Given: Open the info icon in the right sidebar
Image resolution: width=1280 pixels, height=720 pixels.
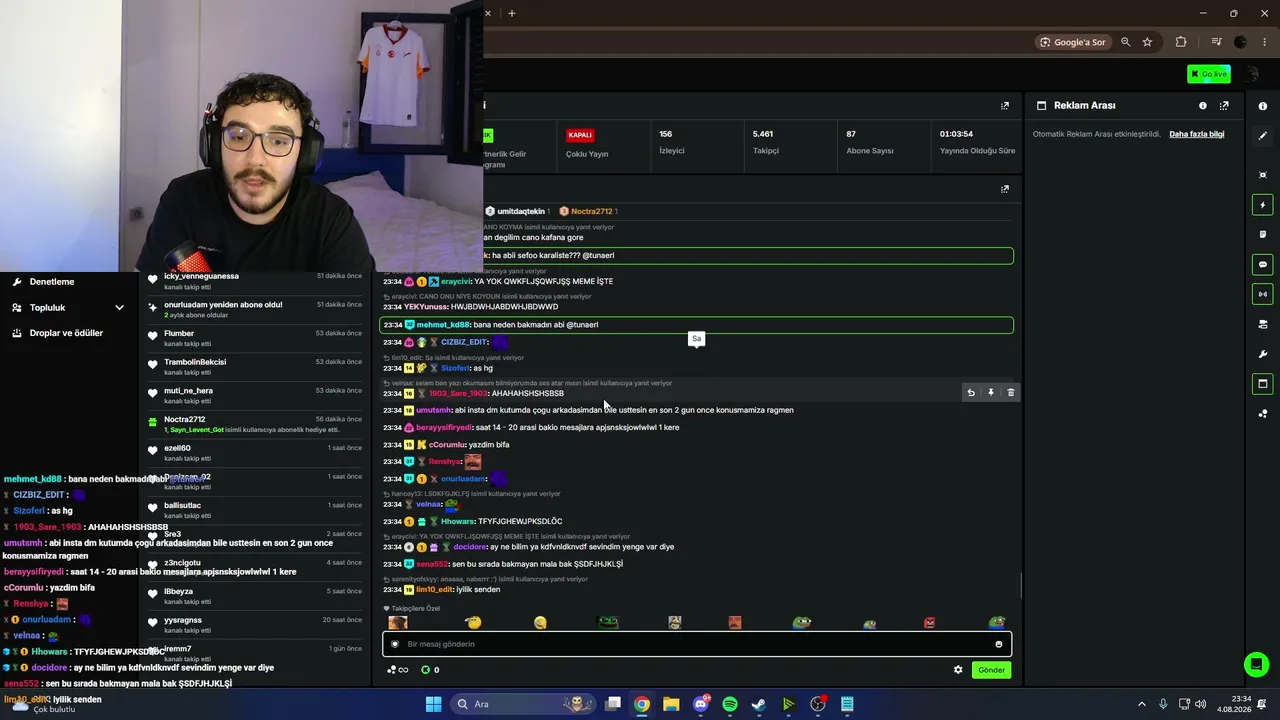Looking at the screenshot, I should (1262, 106).
